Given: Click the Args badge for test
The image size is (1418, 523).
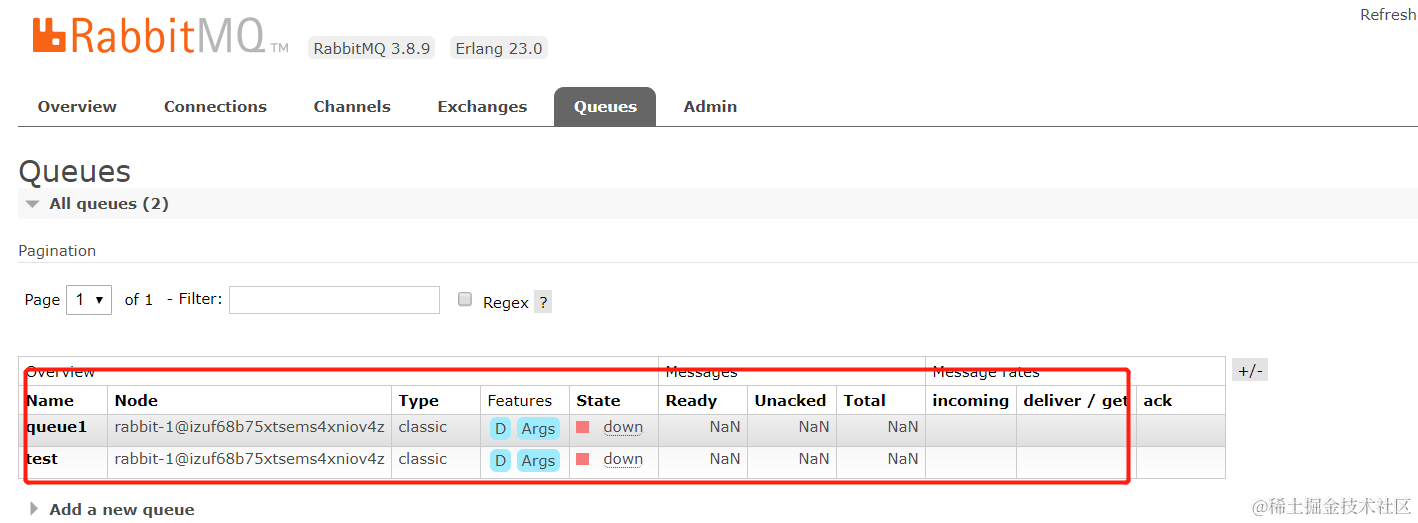Looking at the screenshot, I should 538,461.
